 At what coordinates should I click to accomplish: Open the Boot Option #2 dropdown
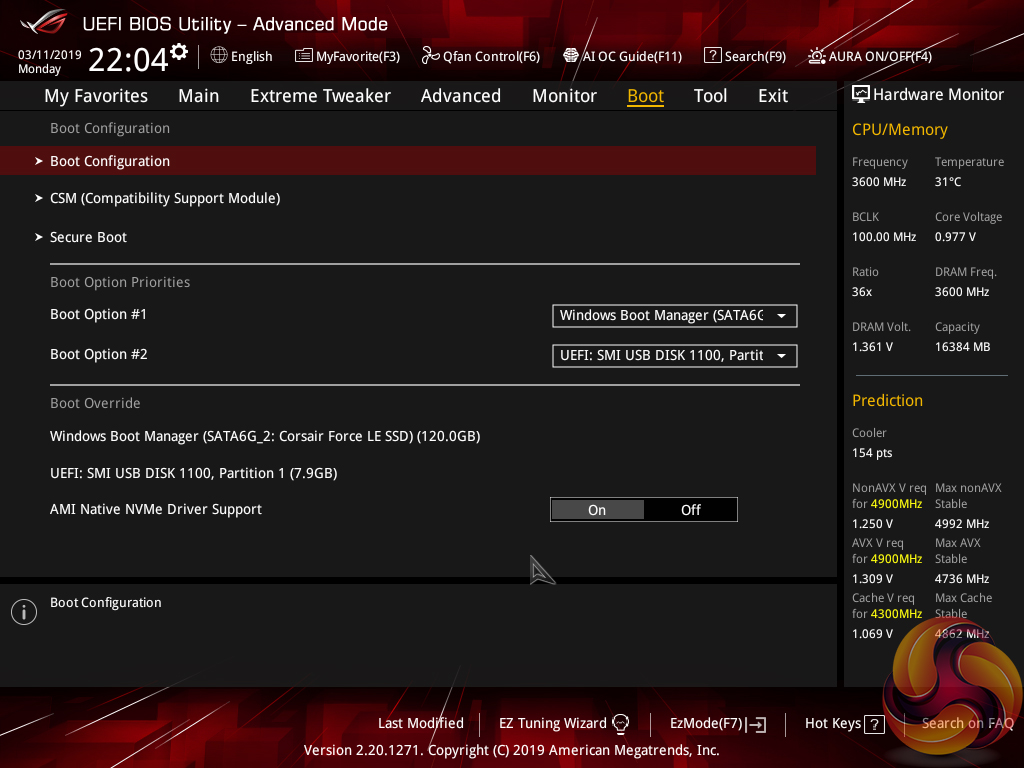click(x=675, y=356)
